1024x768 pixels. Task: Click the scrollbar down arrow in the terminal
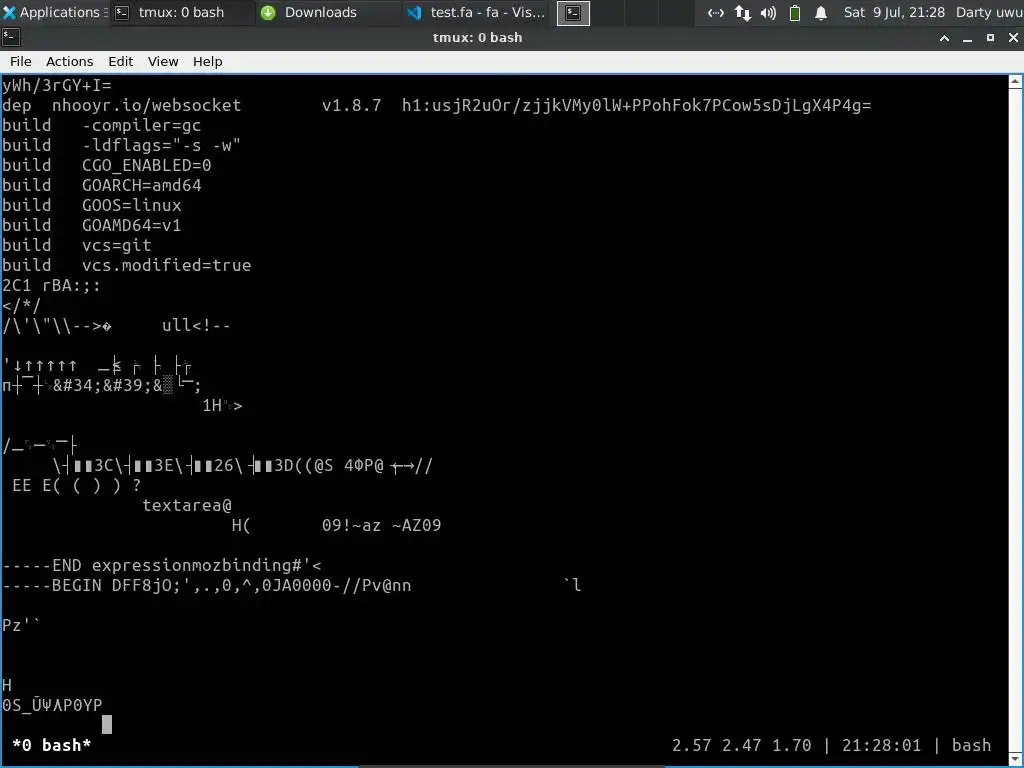[x=1015, y=758]
